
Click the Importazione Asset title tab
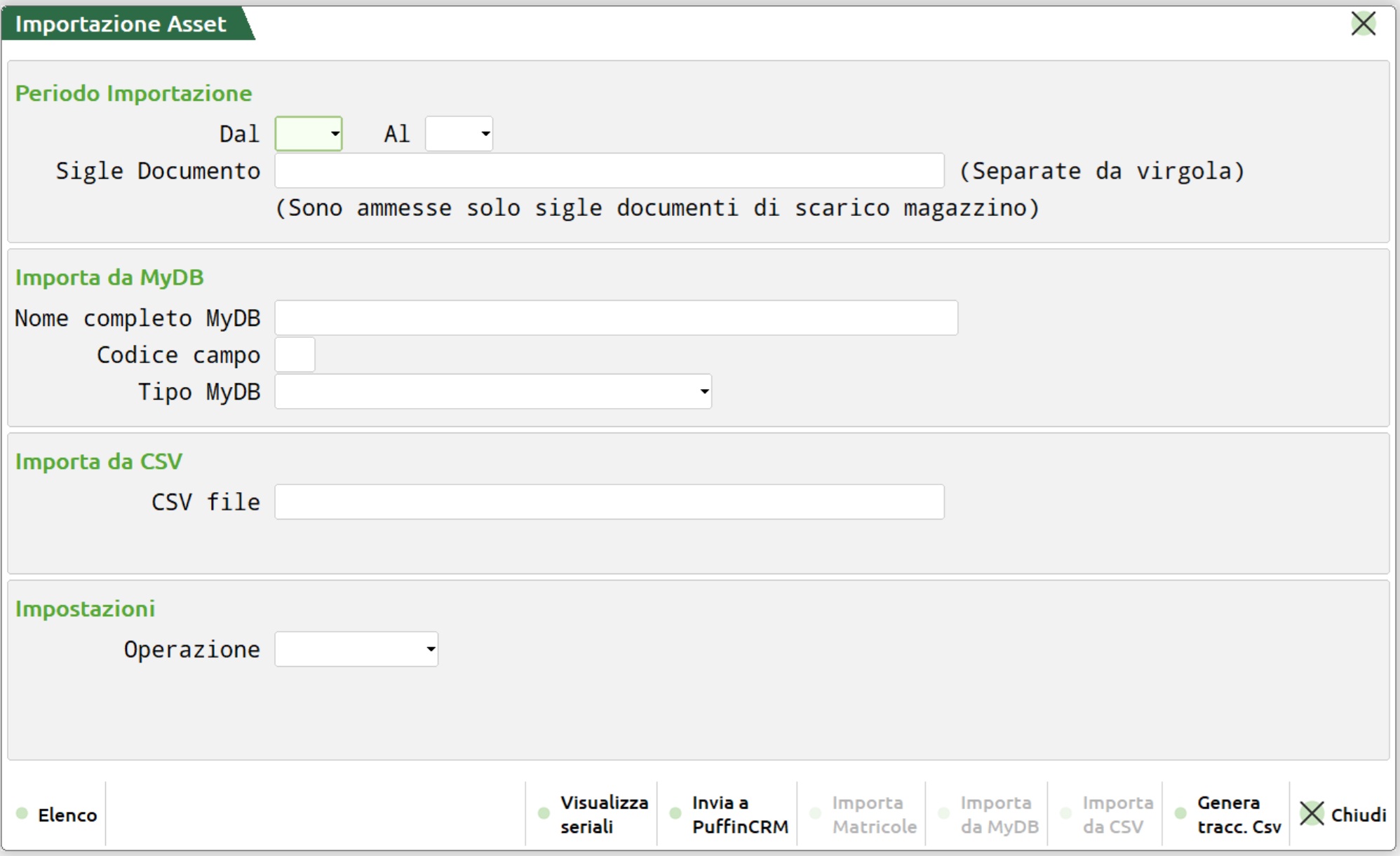click(121, 24)
